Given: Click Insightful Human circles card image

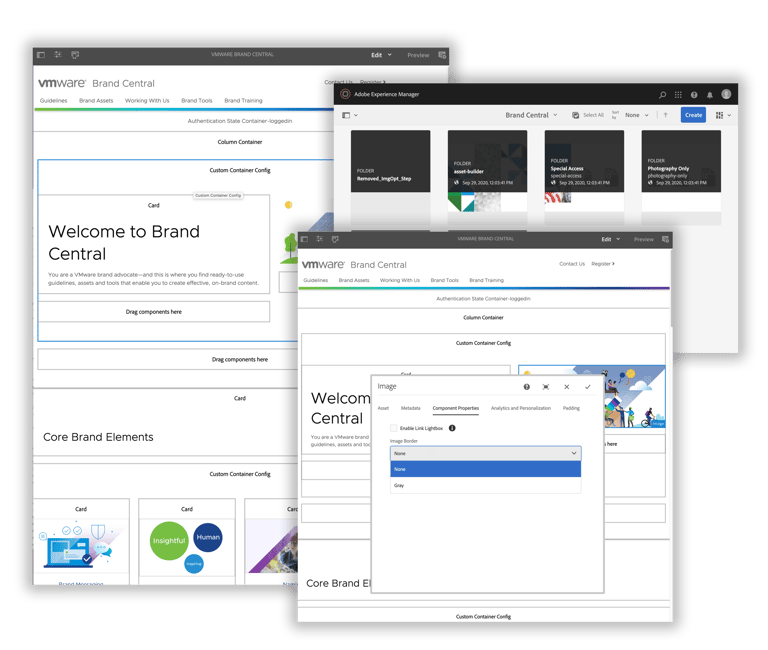Looking at the screenshot, I should click(x=187, y=547).
